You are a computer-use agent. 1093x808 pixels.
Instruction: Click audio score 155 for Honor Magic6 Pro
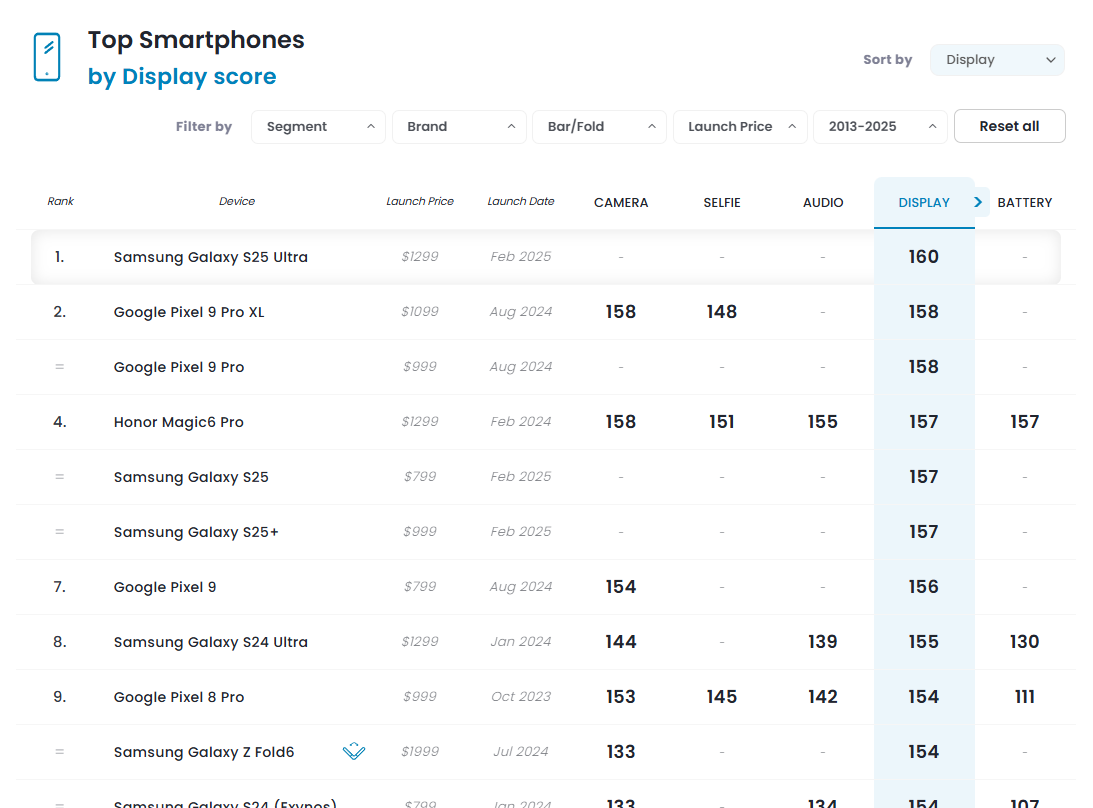(x=823, y=422)
